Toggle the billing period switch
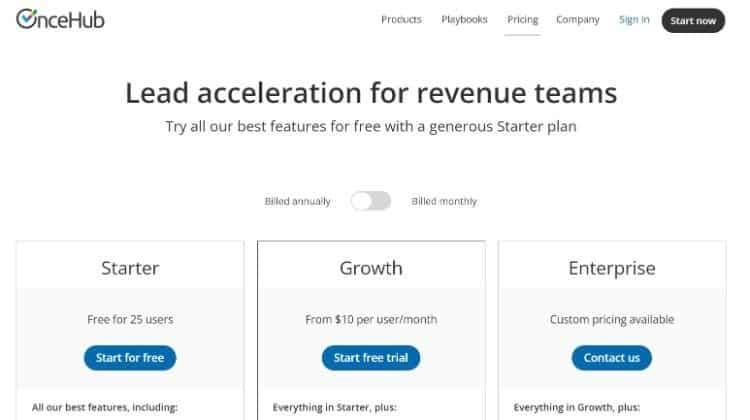The width and height of the screenshot is (750, 420). 370,201
